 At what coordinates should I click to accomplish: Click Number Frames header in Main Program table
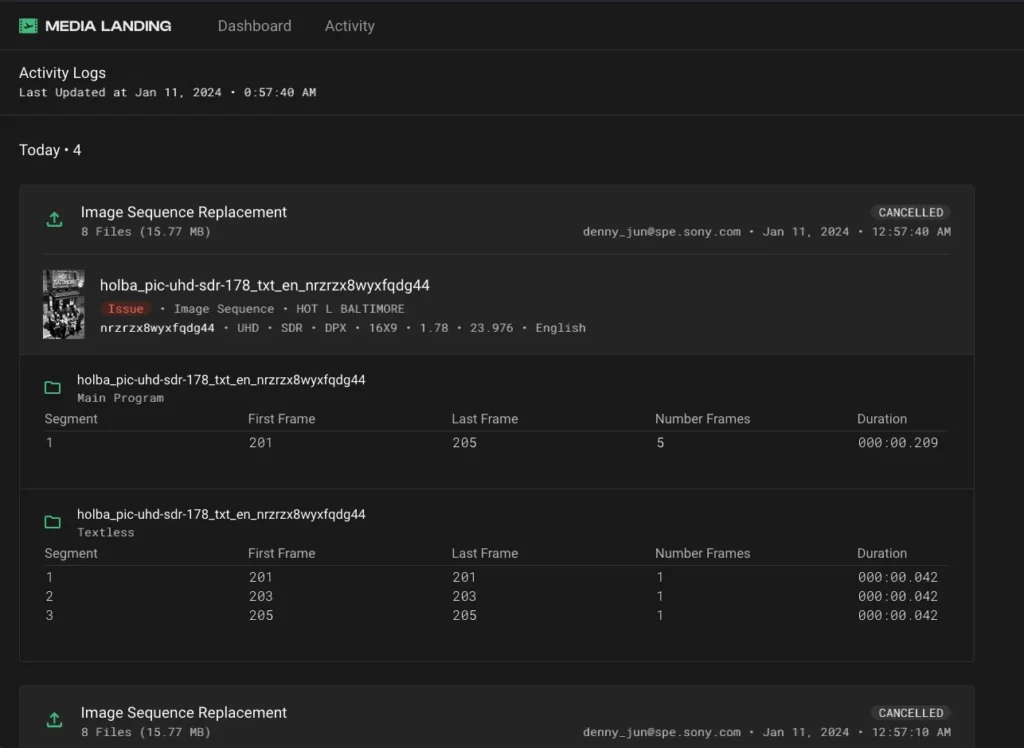tap(702, 419)
